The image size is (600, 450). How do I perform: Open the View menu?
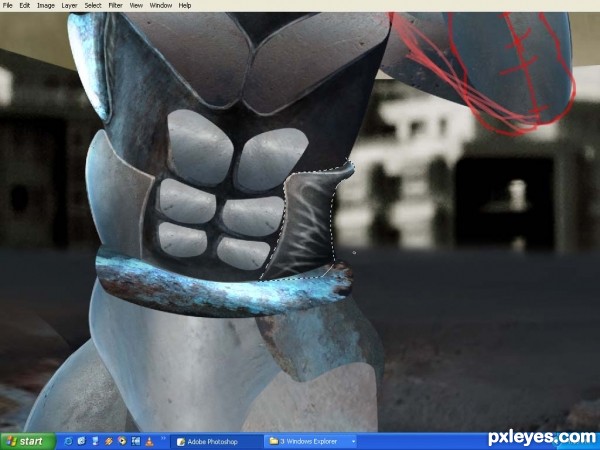point(136,5)
